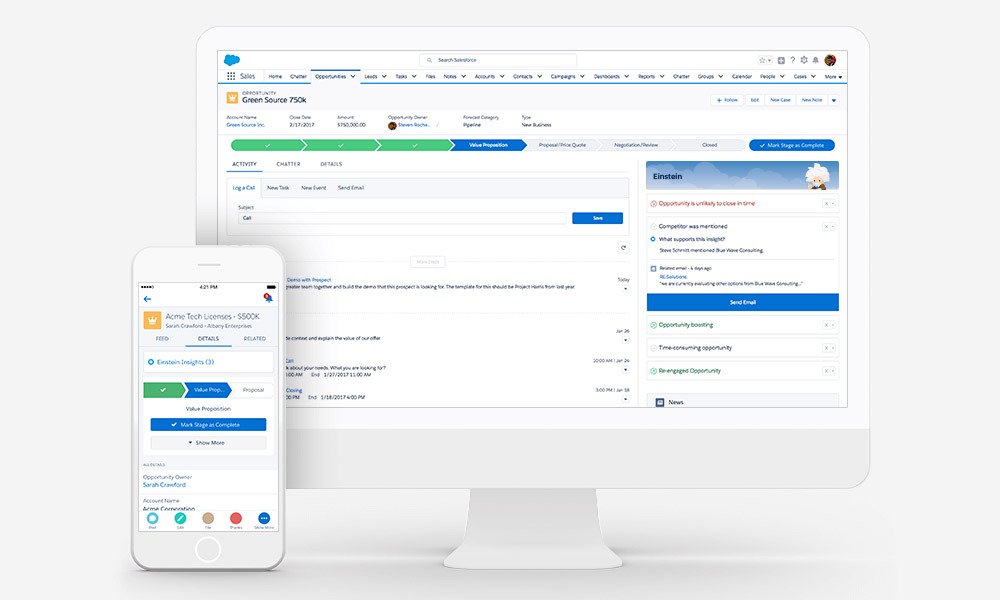Select the Closed path stage
The width and height of the screenshot is (1000, 600).
(x=710, y=145)
